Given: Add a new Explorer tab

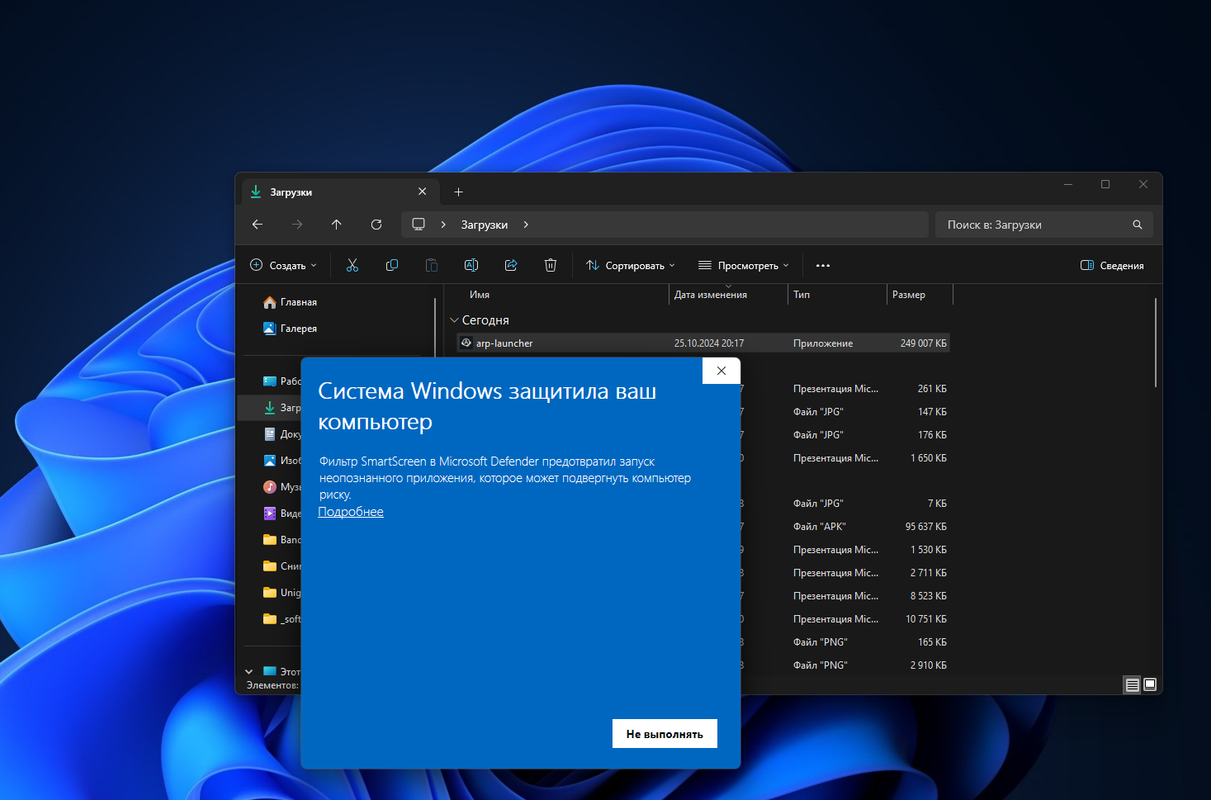Looking at the screenshot, I should (458, 192).
